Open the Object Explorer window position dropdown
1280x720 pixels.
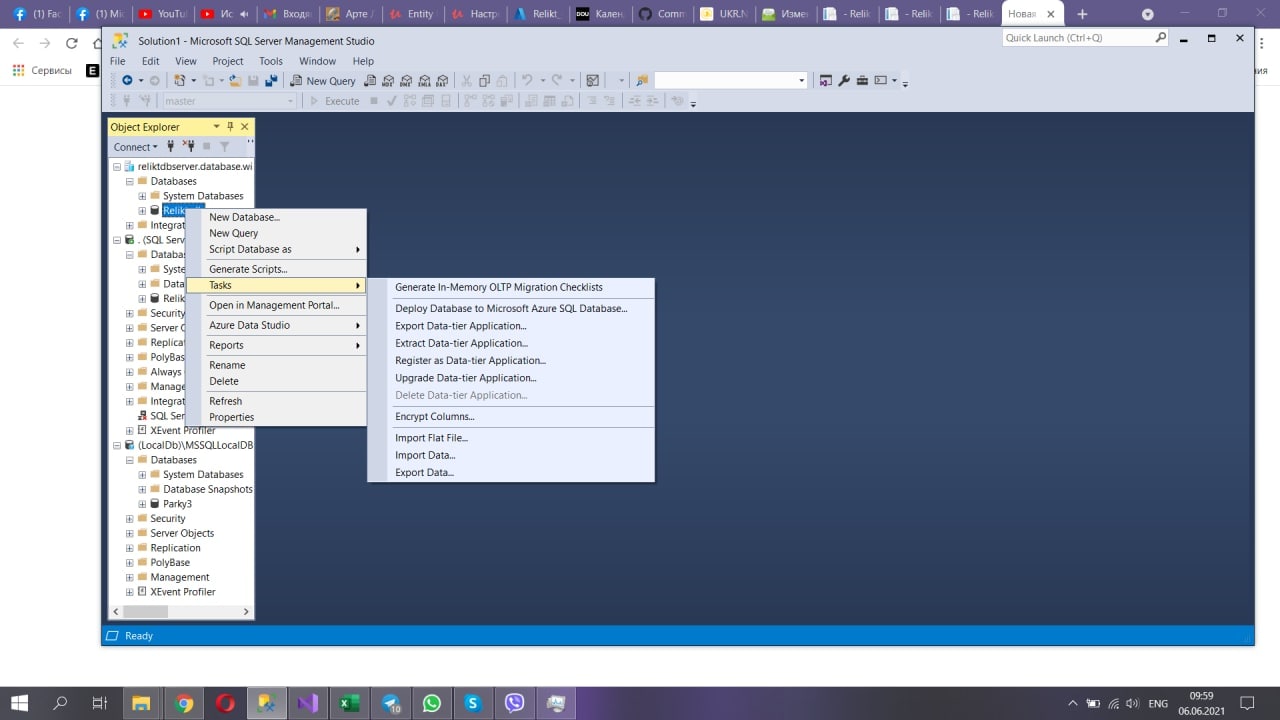coord(216,127)
